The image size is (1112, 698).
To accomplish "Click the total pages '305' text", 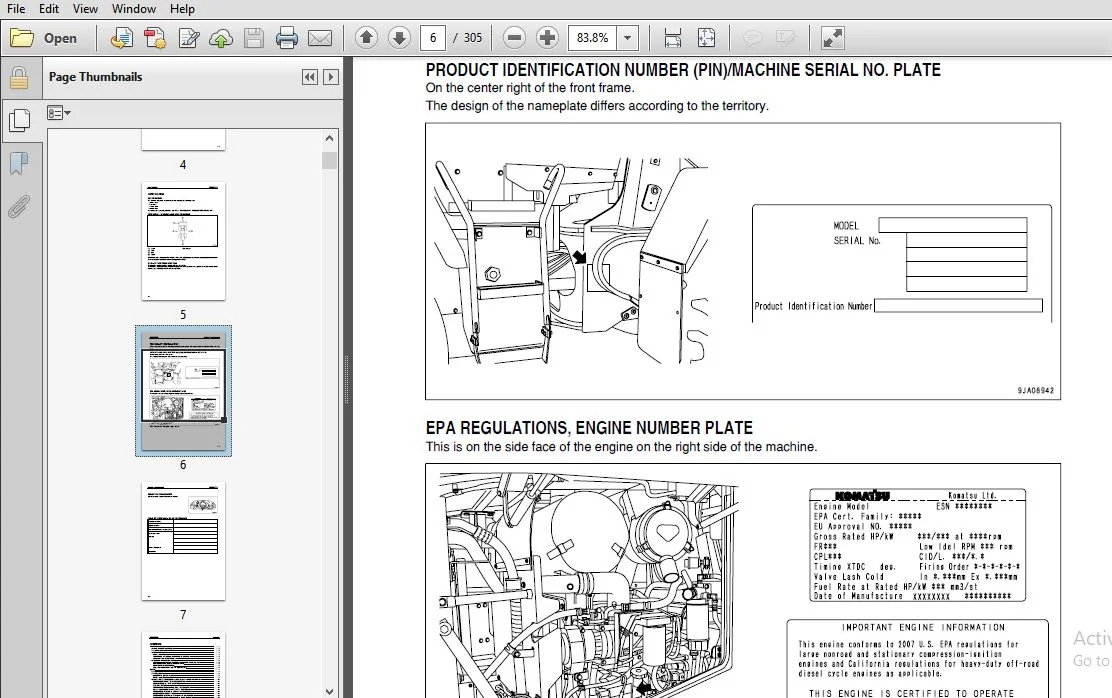I will [473, 38].
